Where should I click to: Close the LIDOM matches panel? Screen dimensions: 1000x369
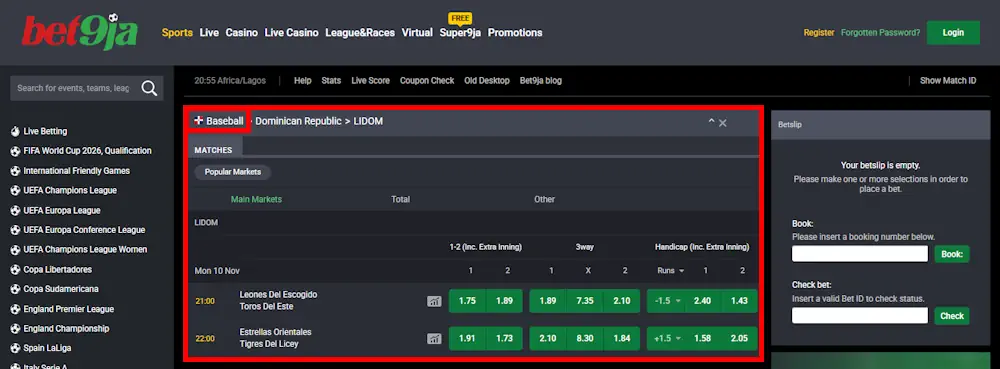point(723,122)
